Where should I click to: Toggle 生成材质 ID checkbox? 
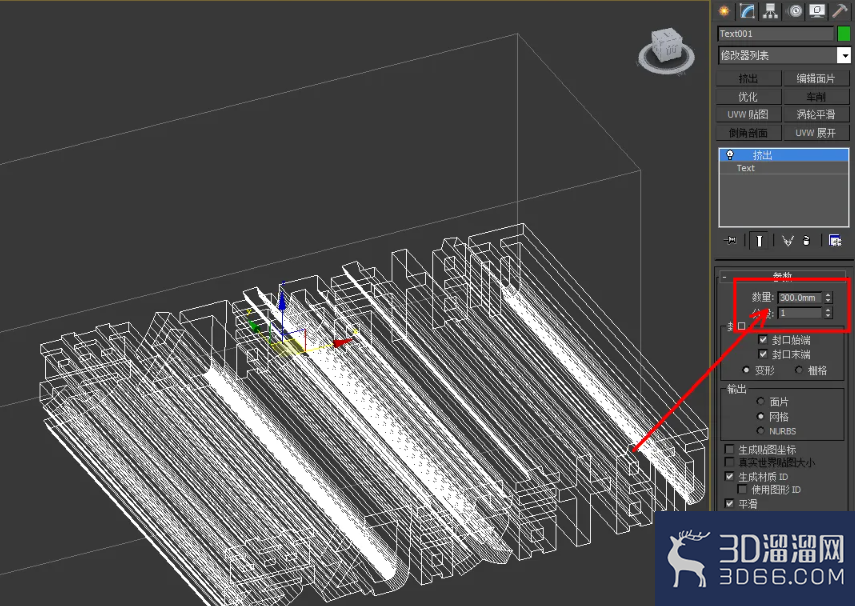tap(729, 476)
